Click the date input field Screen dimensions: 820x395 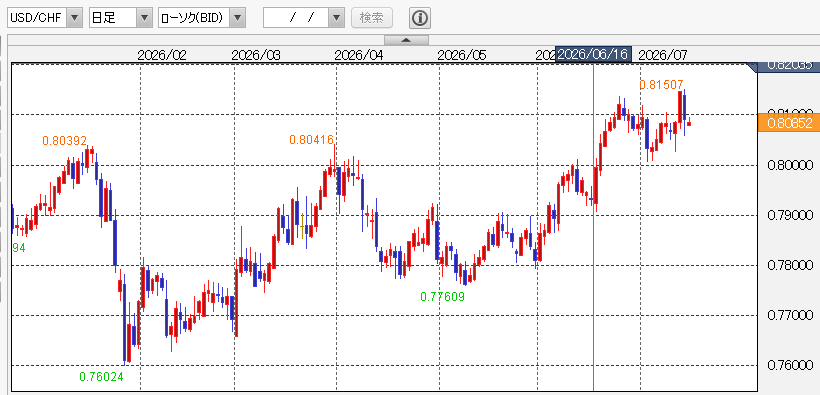coord(297,18)
